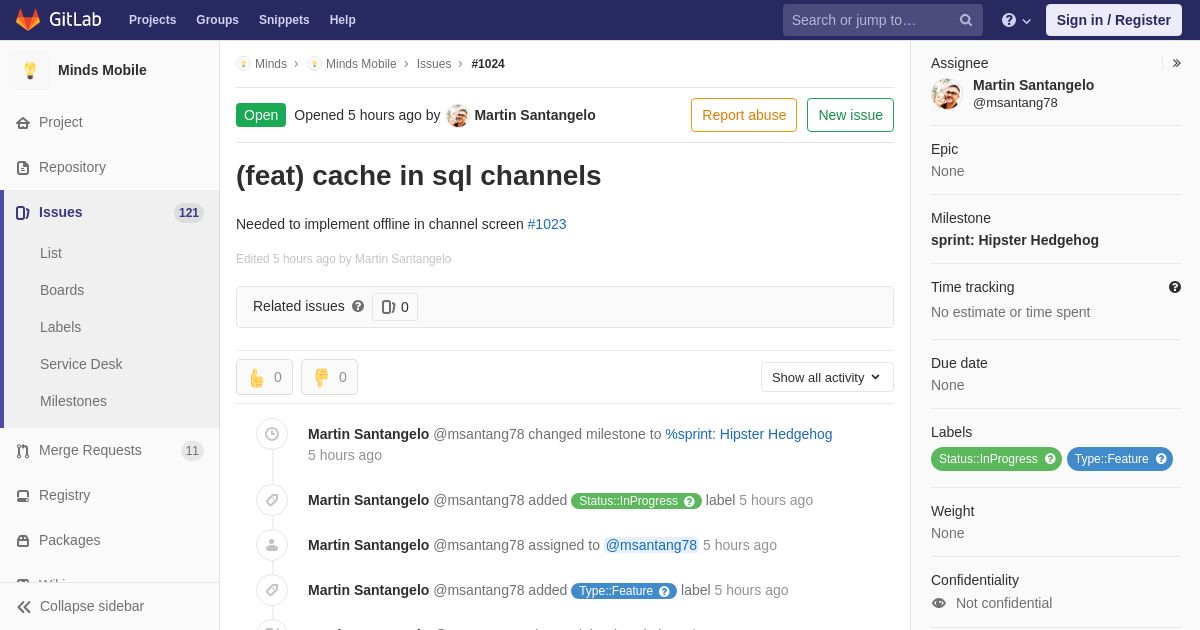This screenshot has height=630, width=1200.
Task: Click the New issue button
Action: (x=850, y=115)
